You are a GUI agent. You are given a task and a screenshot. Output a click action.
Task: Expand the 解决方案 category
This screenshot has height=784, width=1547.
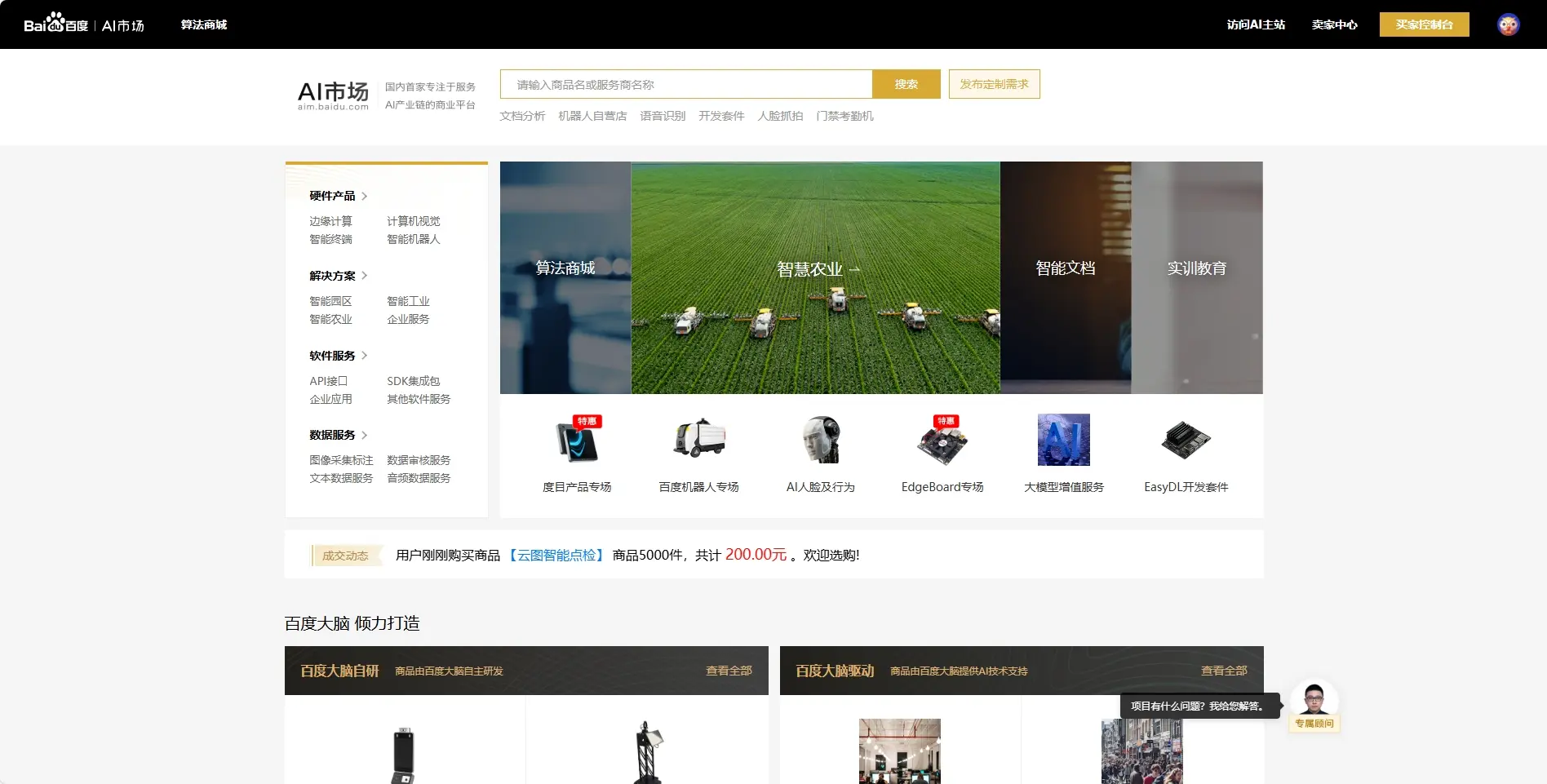332,276
